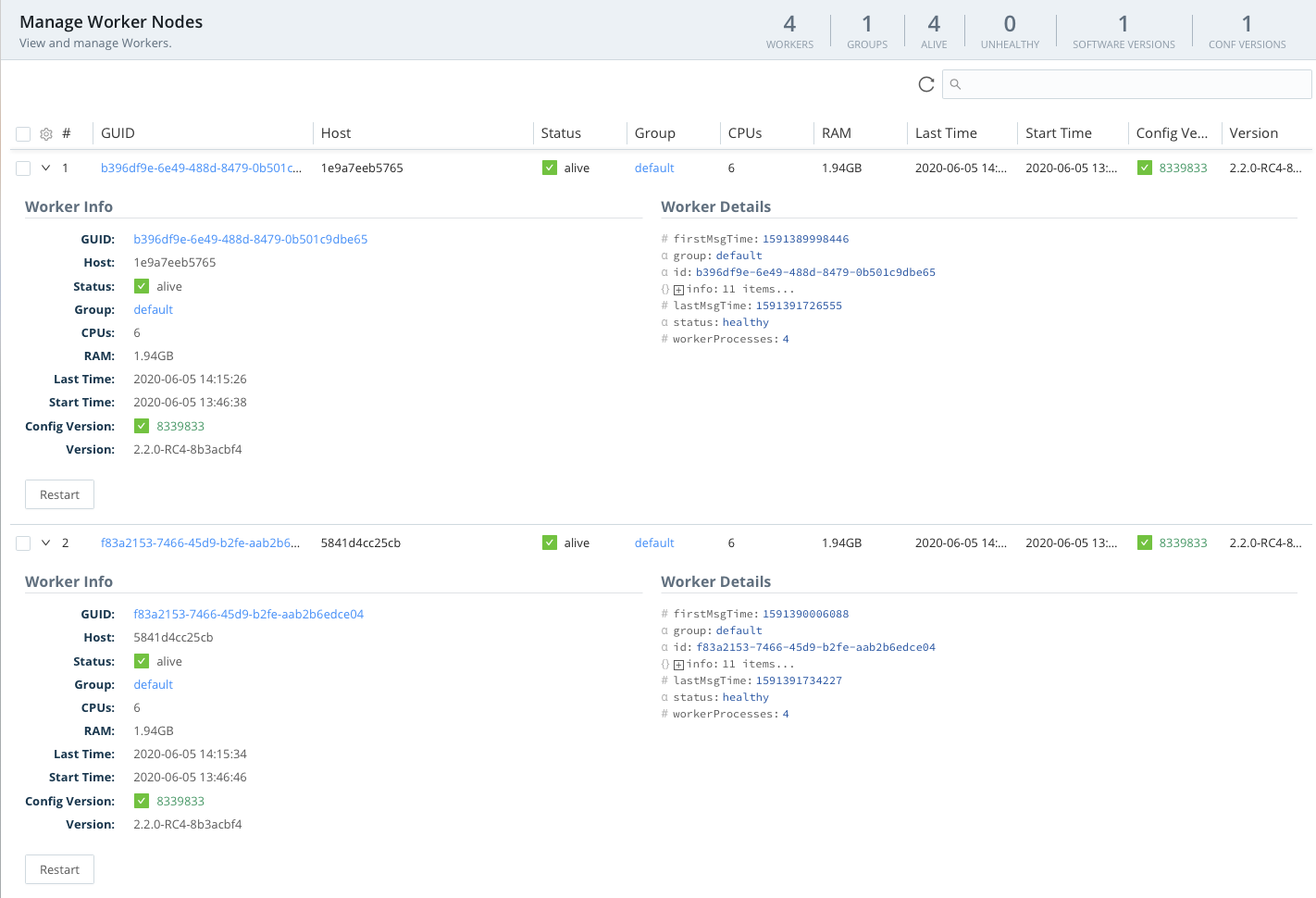Viewport: 1316px width, 898px height.
Task: Click the magnifier icon in search field
Action: tap(956, 84)
